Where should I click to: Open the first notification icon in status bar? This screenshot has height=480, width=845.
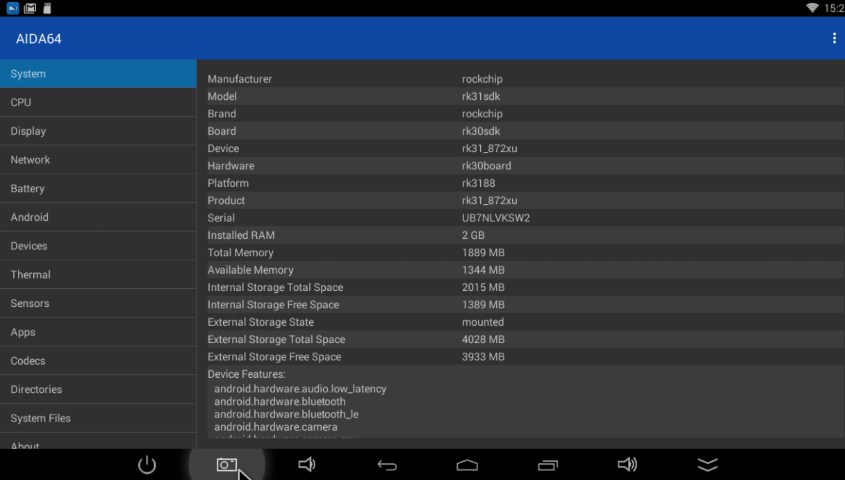click(x=13, y=8)
